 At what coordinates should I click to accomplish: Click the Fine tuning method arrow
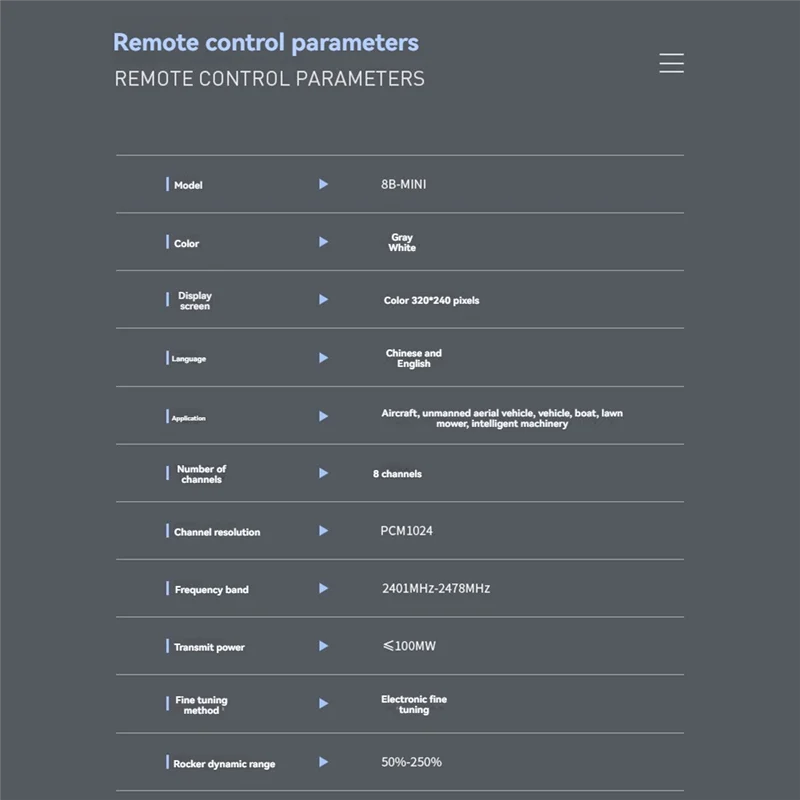click(x=323, y=704)
